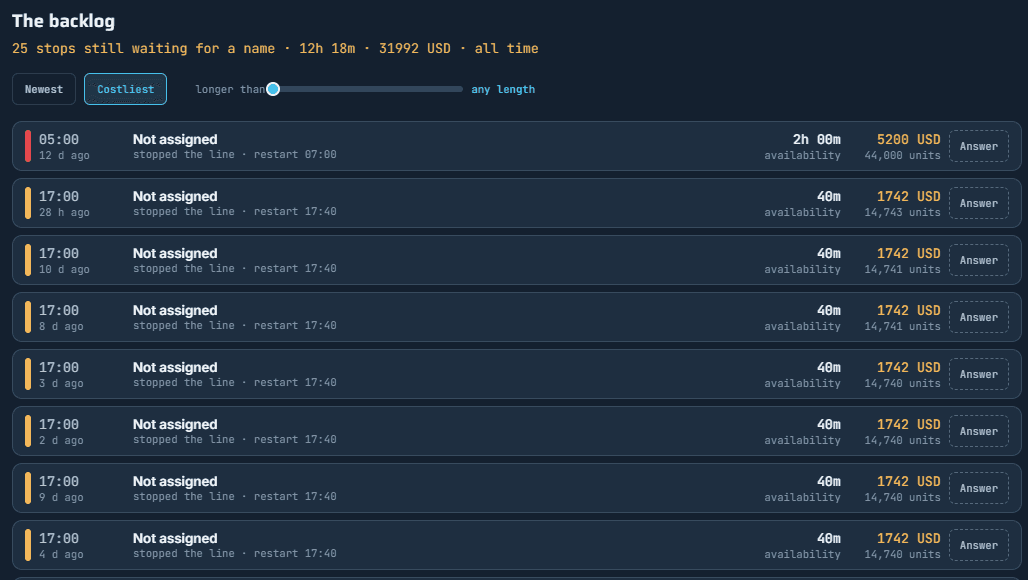Screen dimensions: 1028x580
Task: Click the '3 d ago' label
Action: click(61, 383)
